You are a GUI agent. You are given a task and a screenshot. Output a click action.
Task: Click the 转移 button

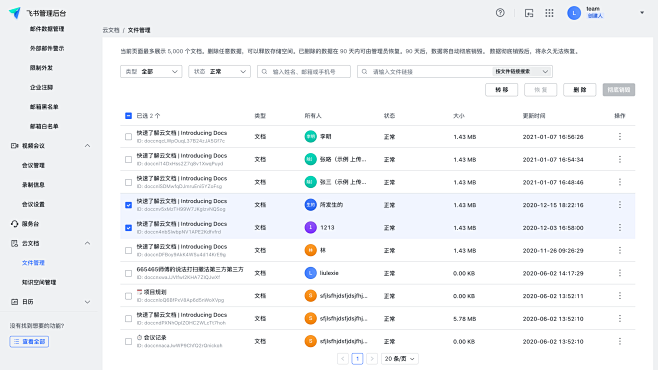501,90
